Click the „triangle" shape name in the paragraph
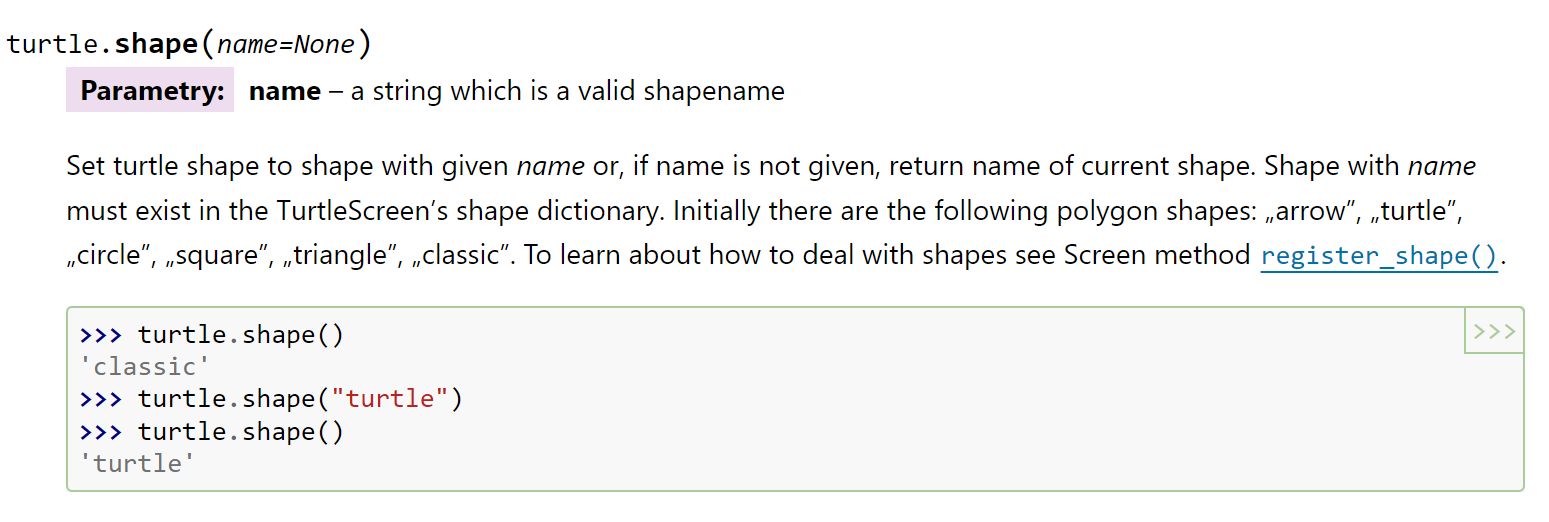1549x522 pixels. (337, 255)
